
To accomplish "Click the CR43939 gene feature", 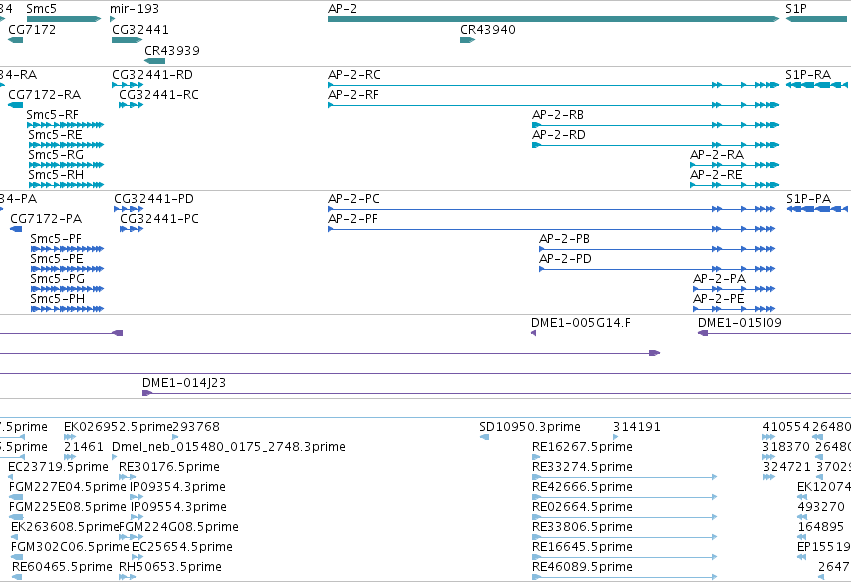I will 155,61.
